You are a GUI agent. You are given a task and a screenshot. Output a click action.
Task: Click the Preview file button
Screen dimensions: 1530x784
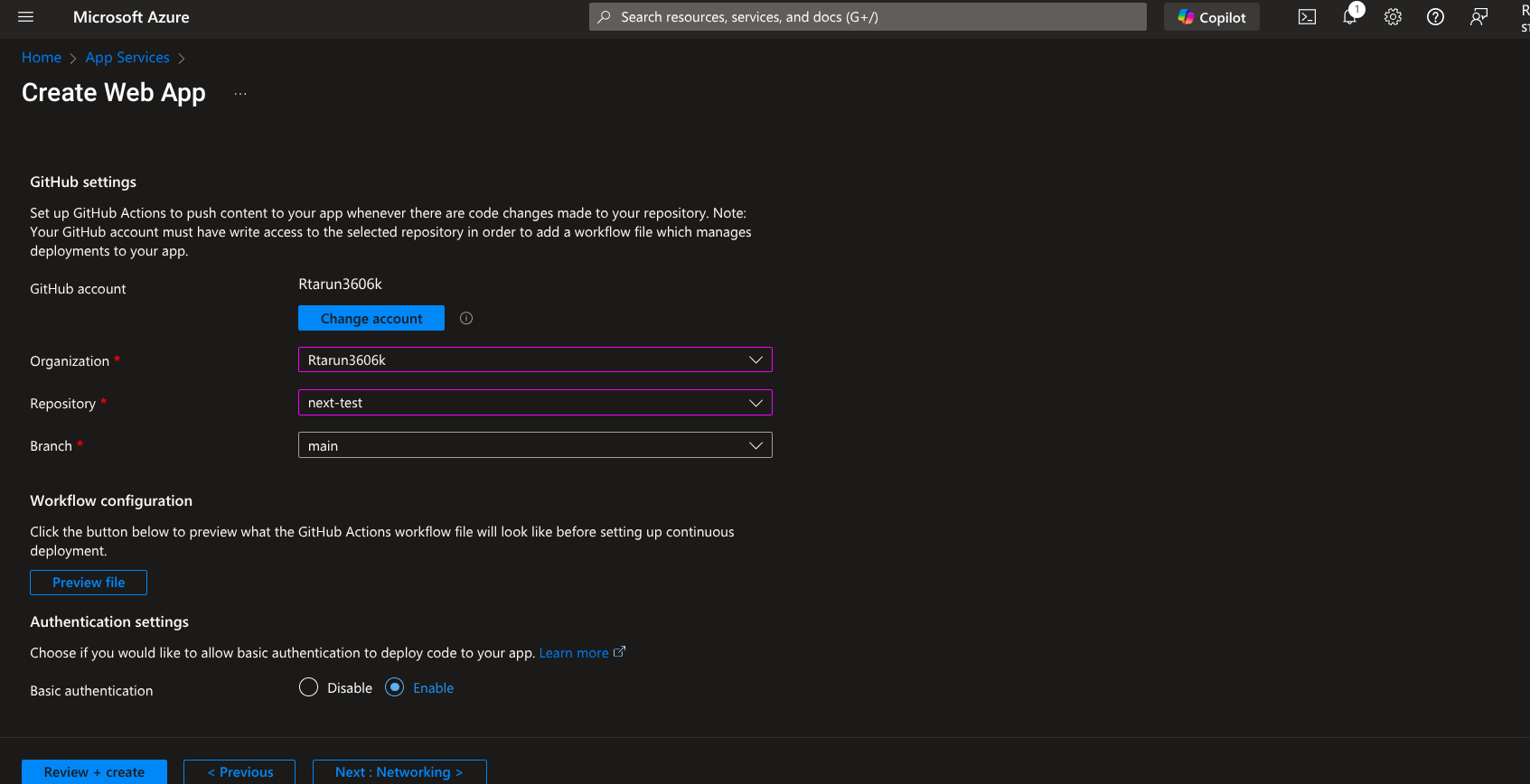[x=89, y=583]
